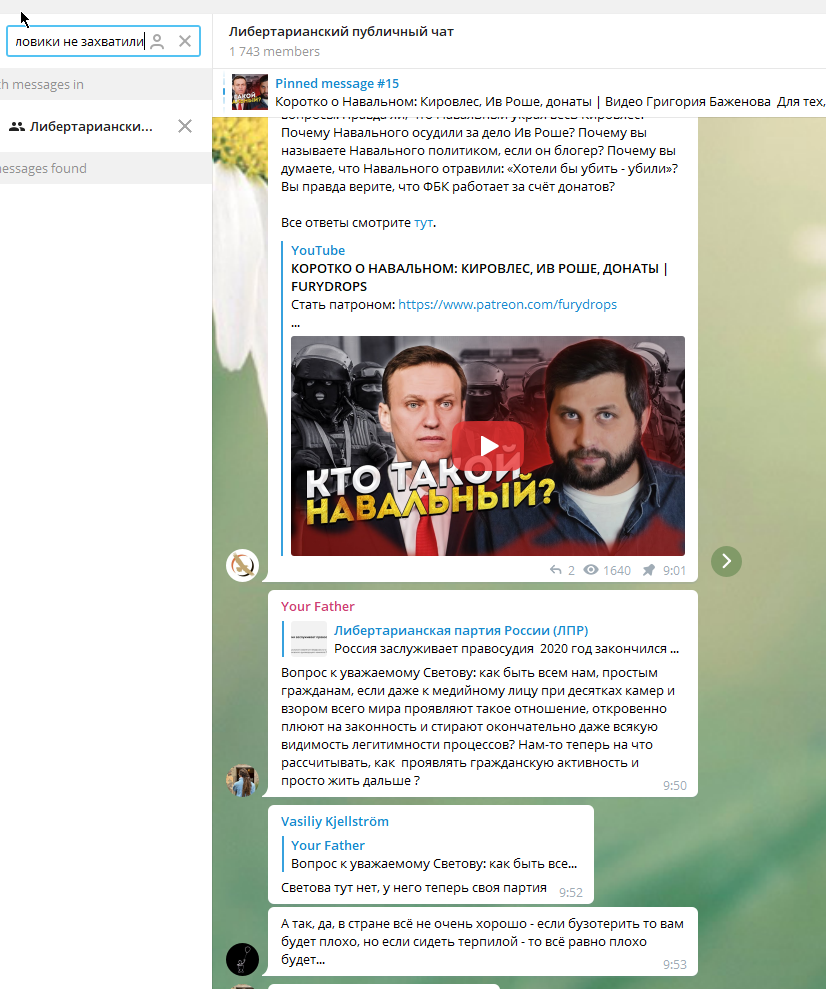Open Your Father's avatar photo
The width and height of the screenshot is (826, 989).
pyautogui.click(x=243, y=781)
